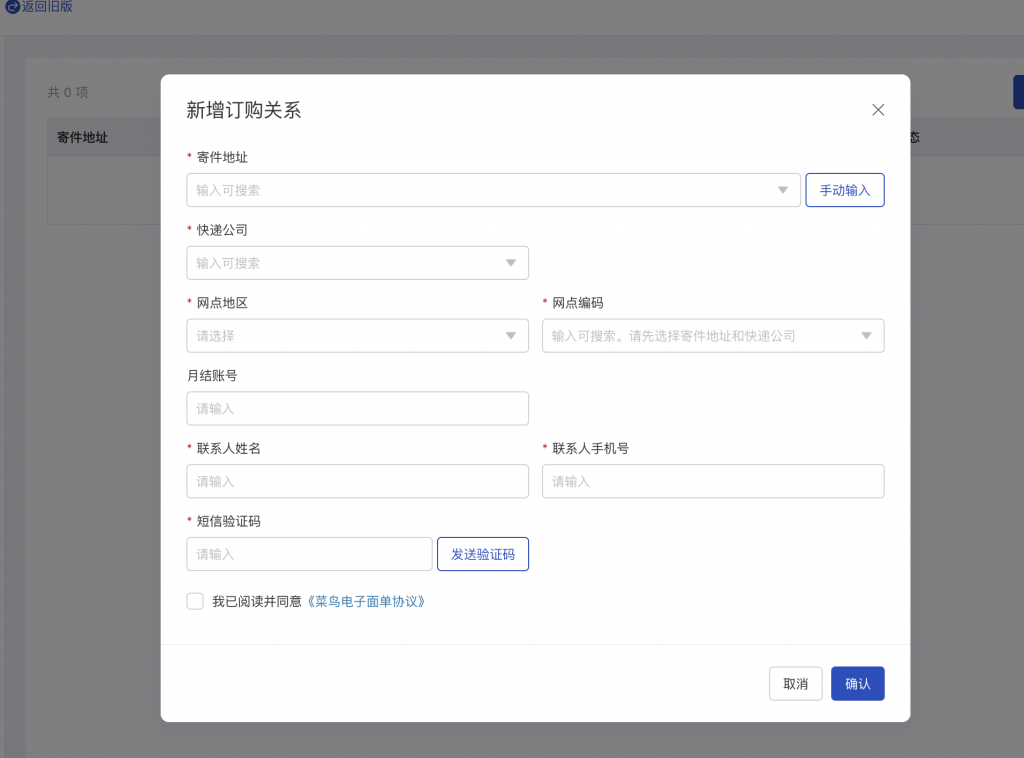1024x758 pixels.
Task: Click the 短信验证码 input field
Action: (x=309, y=554)
